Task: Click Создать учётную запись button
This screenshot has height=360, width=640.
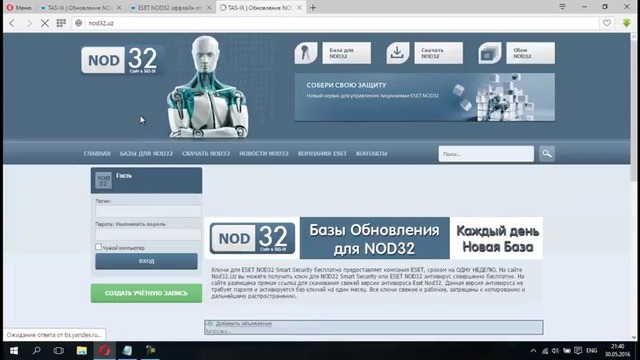Action: coord(146,293)
